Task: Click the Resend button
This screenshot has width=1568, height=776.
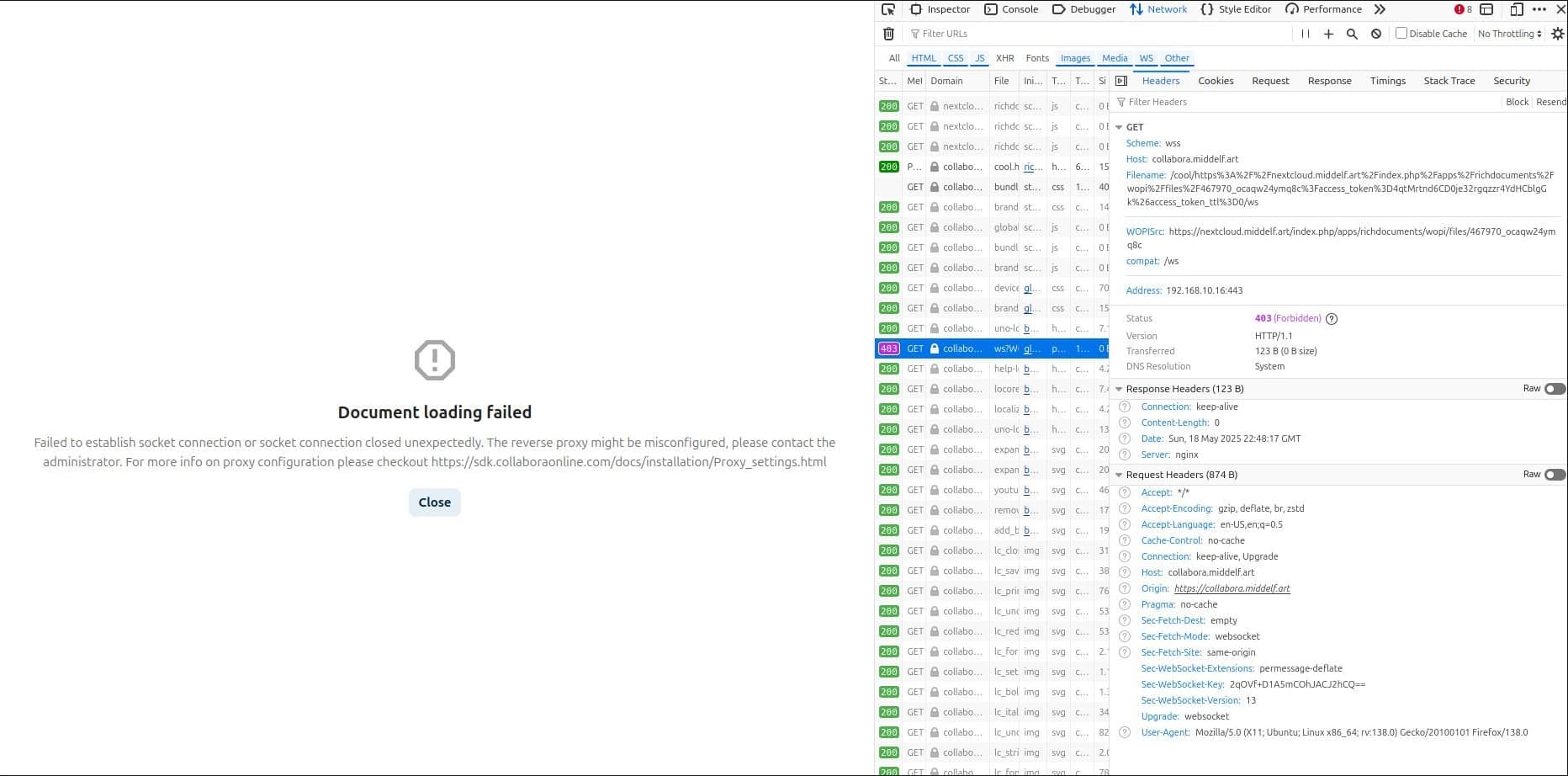Action: pyautogui.click(x=1551, y=102)
